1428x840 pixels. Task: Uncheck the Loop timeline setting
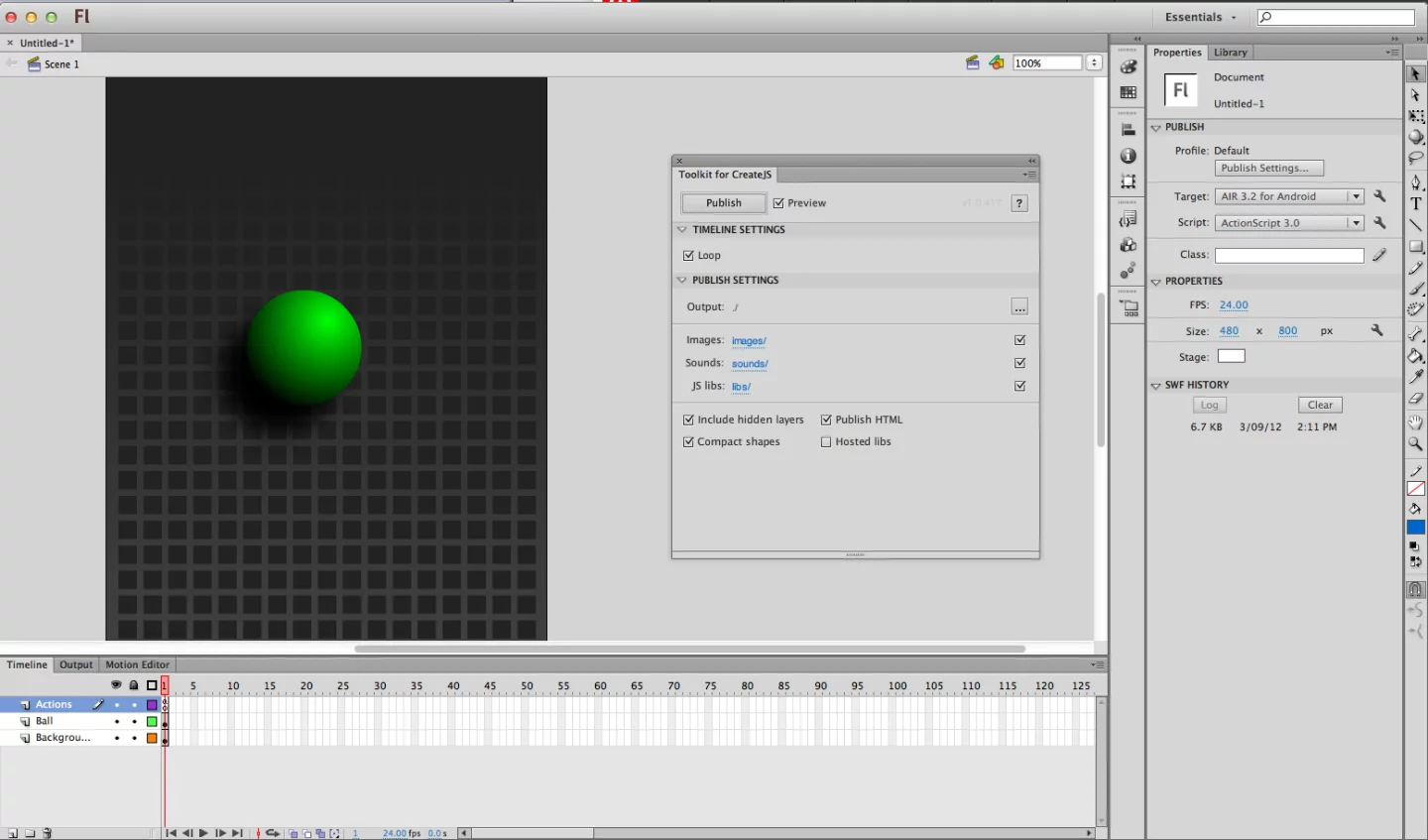point(689,255)
